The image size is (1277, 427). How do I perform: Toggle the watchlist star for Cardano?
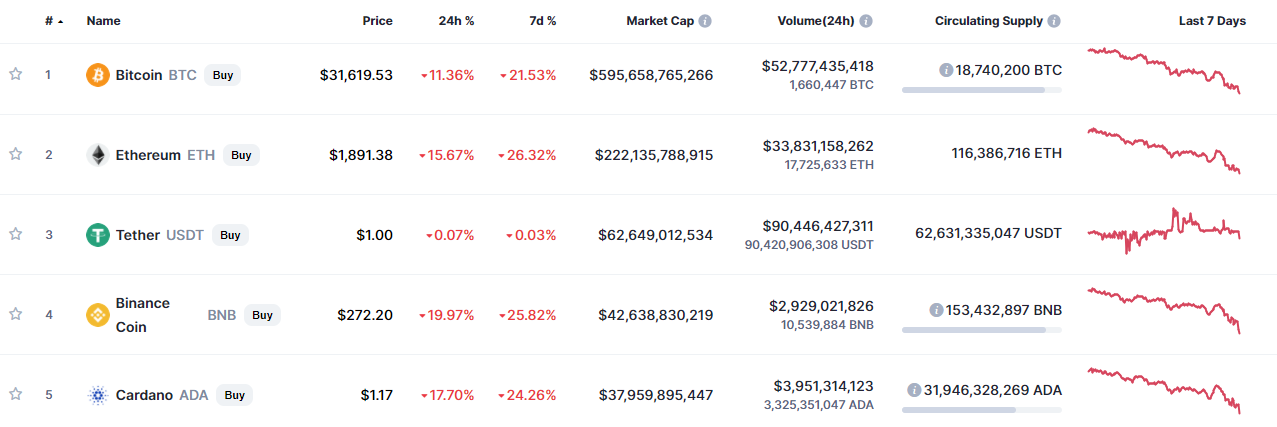coord(15,394)
